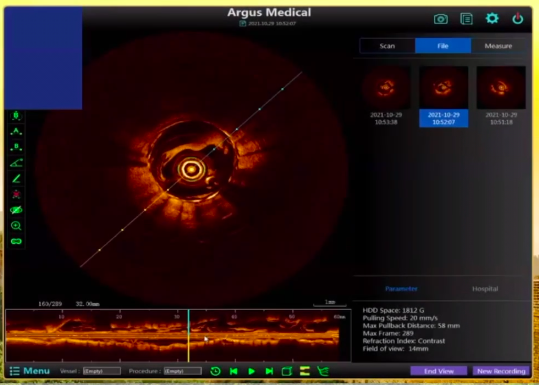Select the marker A measurement tool
The height and width of the screenshot is (385, 539).
click(16, 131)
